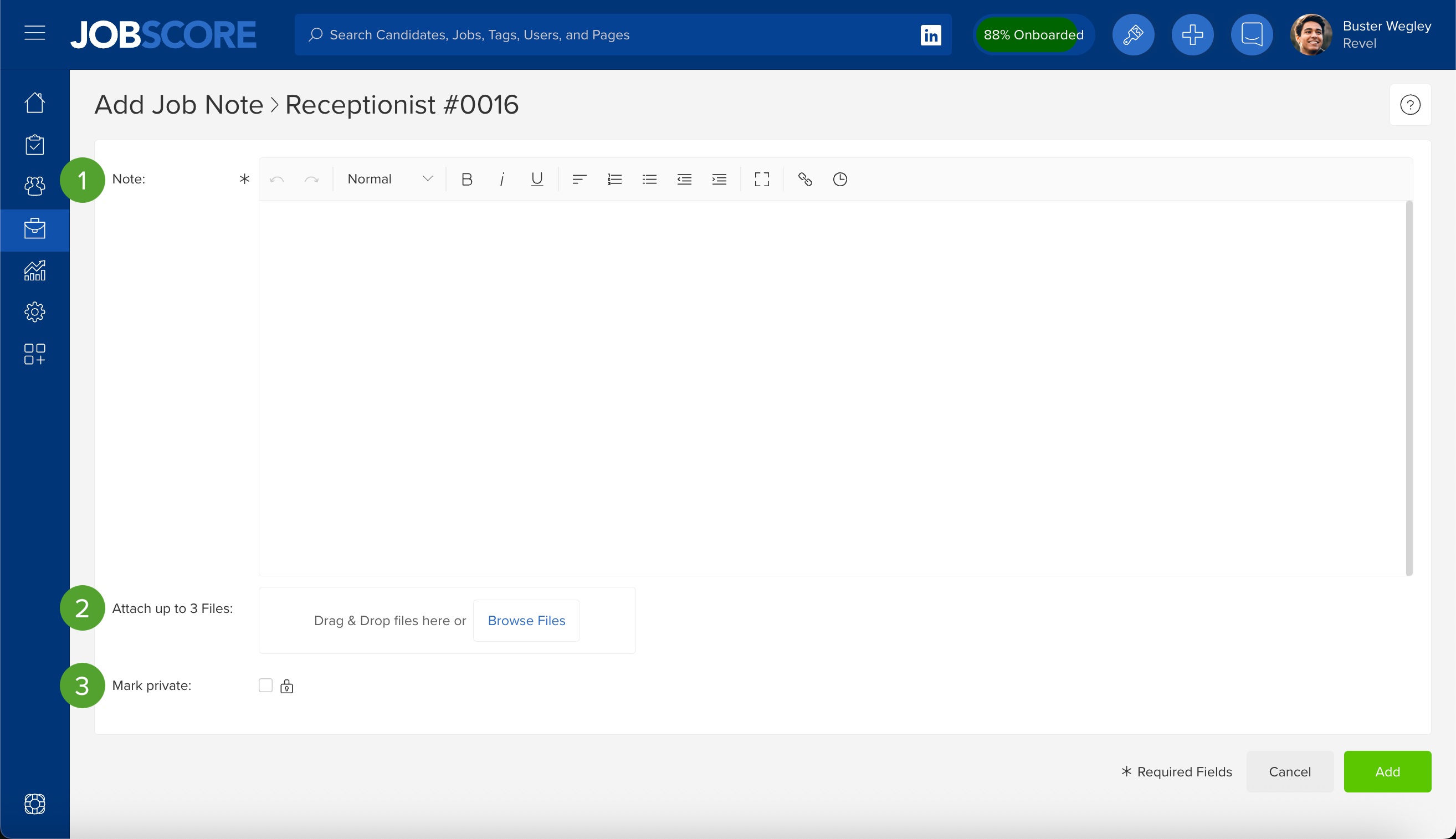
Task: Click the lock icon beside Mark private
Action: (x=287, y=685)
